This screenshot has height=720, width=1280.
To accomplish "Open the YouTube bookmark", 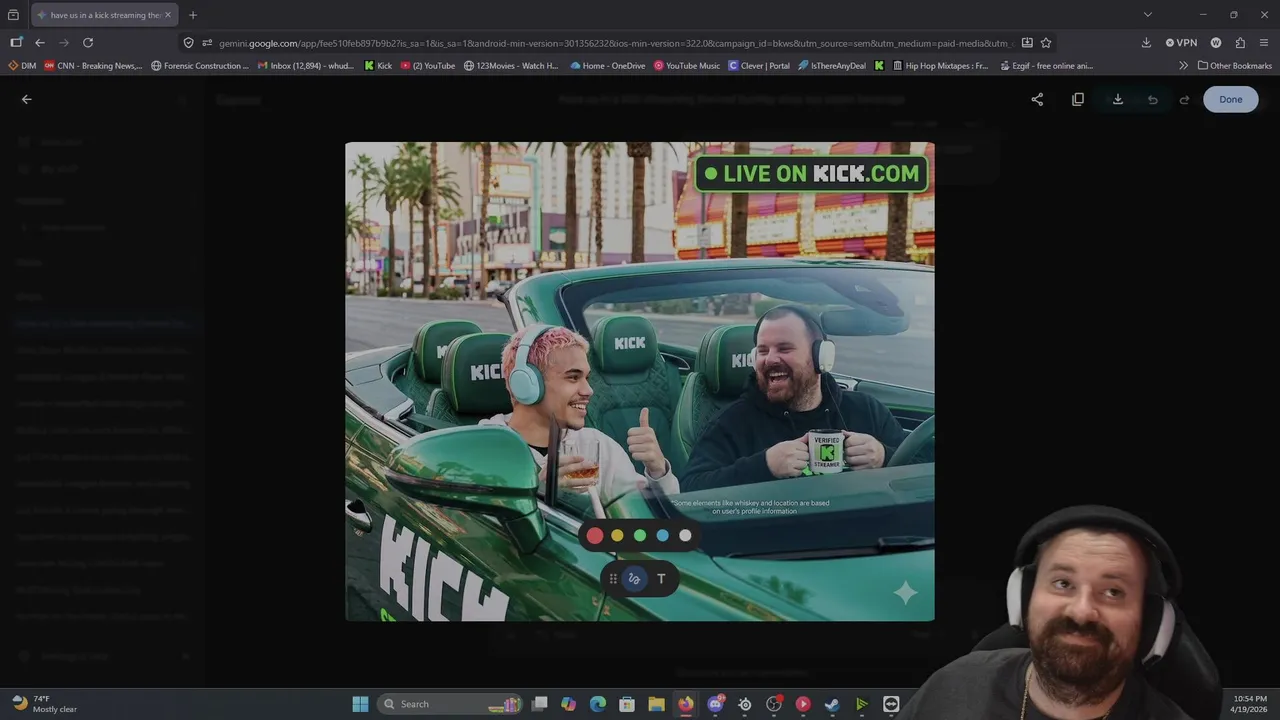I will click(x=427, y=66).
